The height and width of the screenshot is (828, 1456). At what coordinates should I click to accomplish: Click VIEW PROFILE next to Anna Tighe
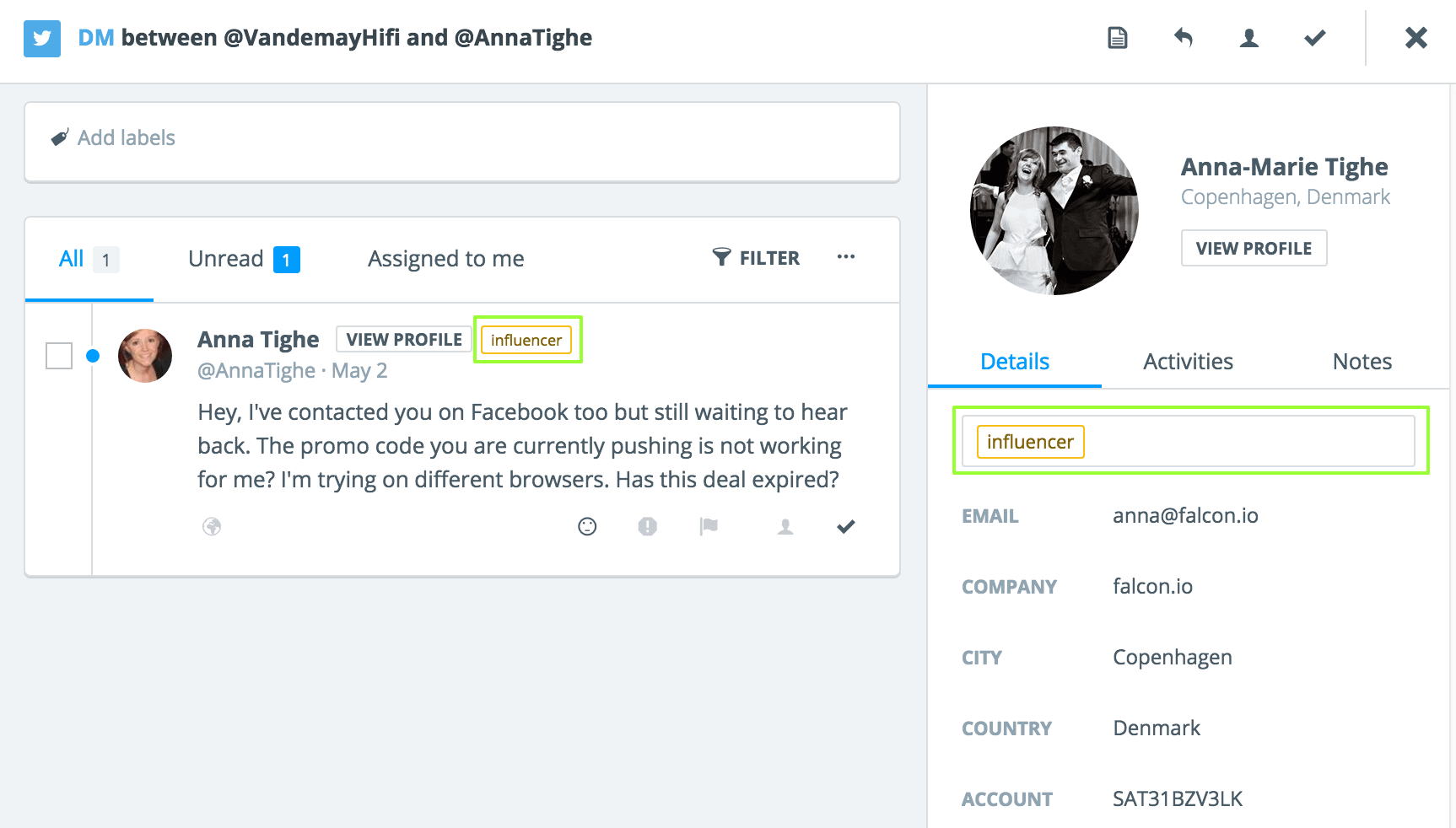coord(404,340)
